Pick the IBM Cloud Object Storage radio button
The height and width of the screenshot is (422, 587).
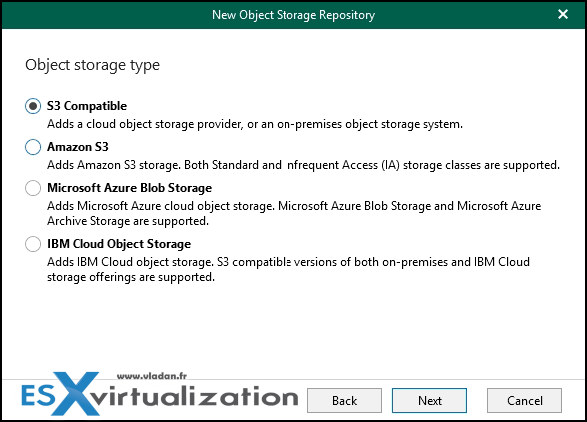(x=33, y=244)
